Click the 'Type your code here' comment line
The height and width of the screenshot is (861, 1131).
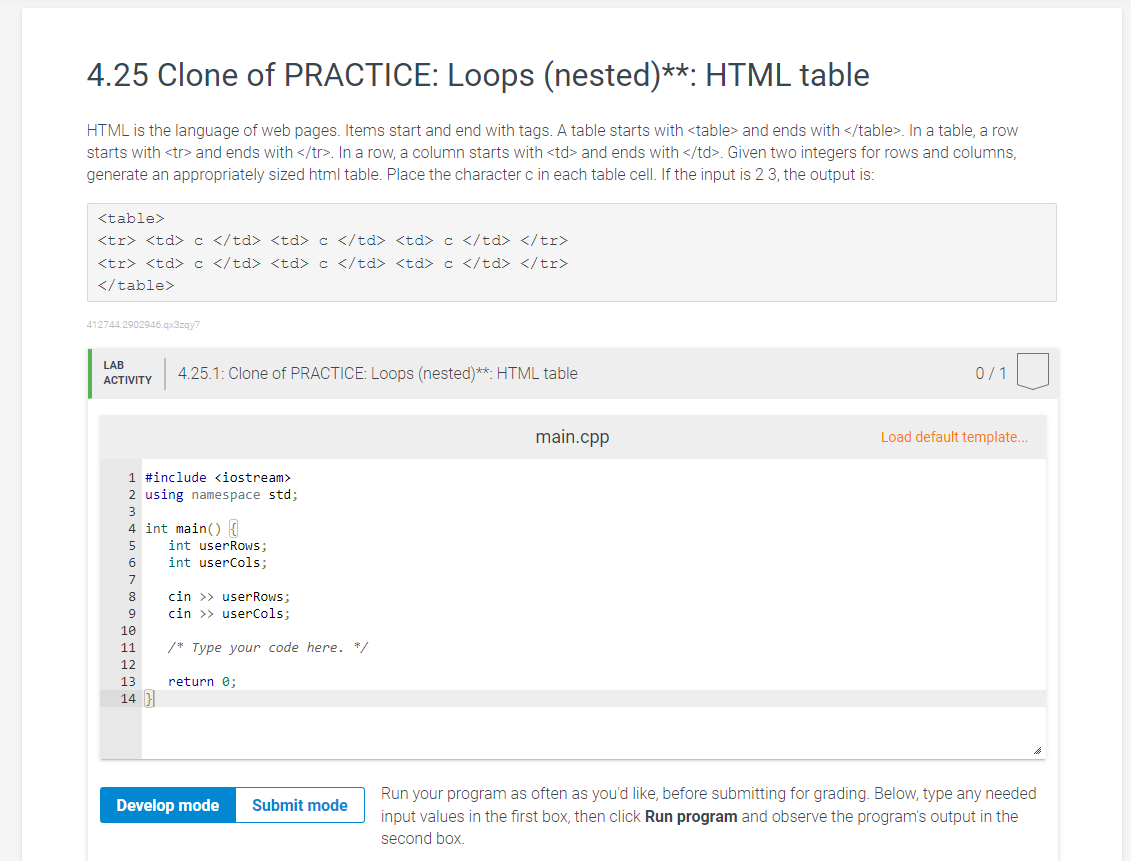pos(267,648)
